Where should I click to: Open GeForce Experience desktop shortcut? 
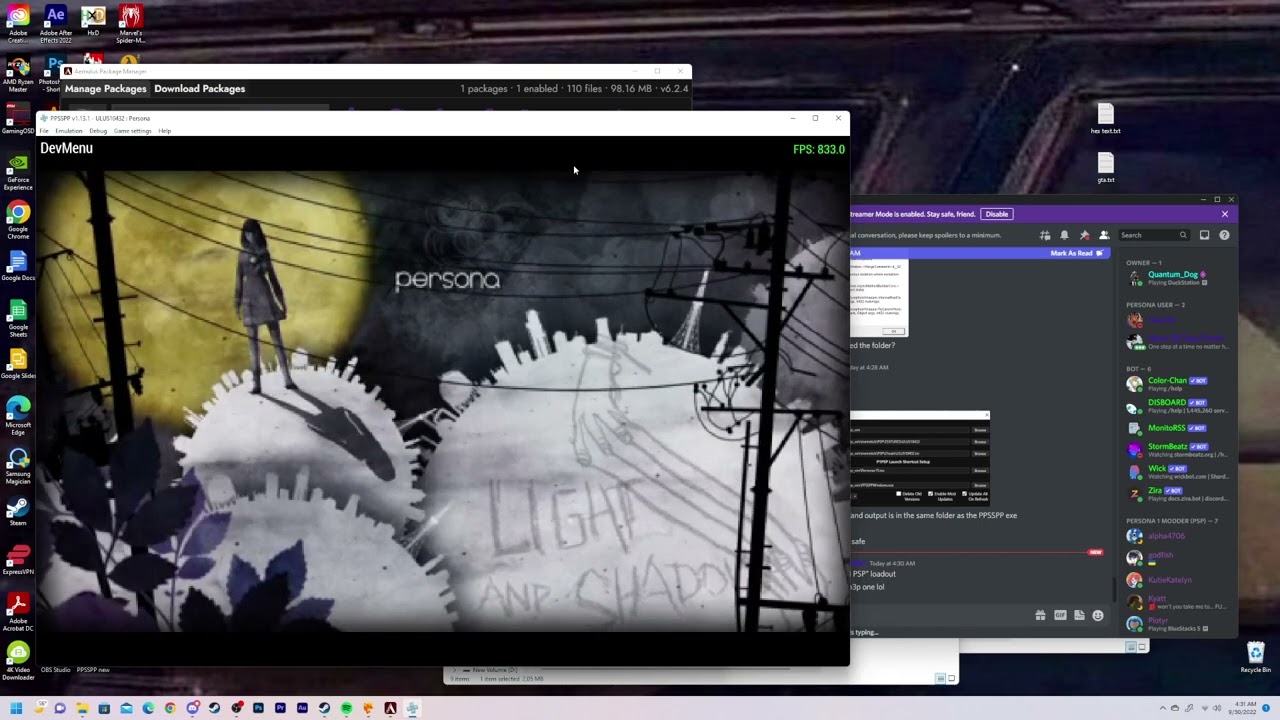(18, 172)
